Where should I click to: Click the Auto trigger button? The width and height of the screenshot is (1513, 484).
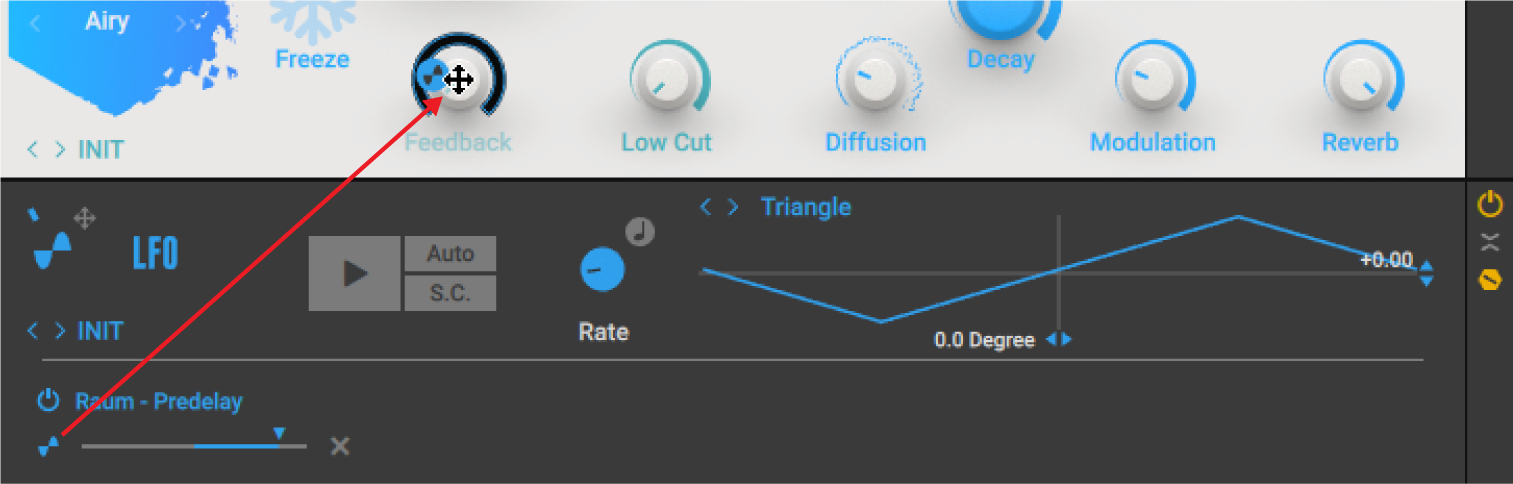point(450,254)
